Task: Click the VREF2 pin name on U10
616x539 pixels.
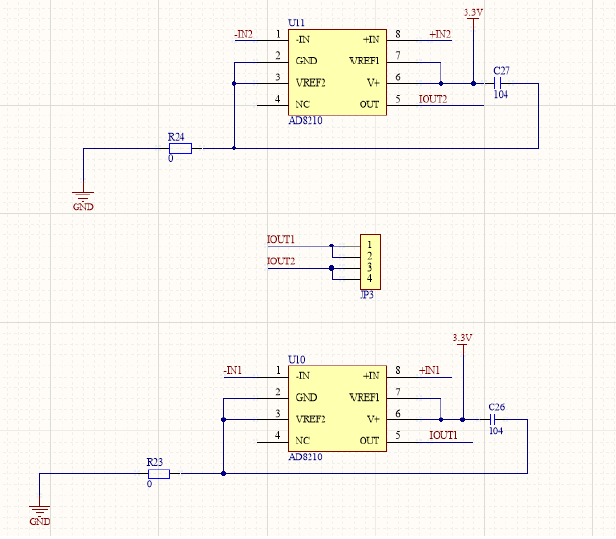Action: 310,419
